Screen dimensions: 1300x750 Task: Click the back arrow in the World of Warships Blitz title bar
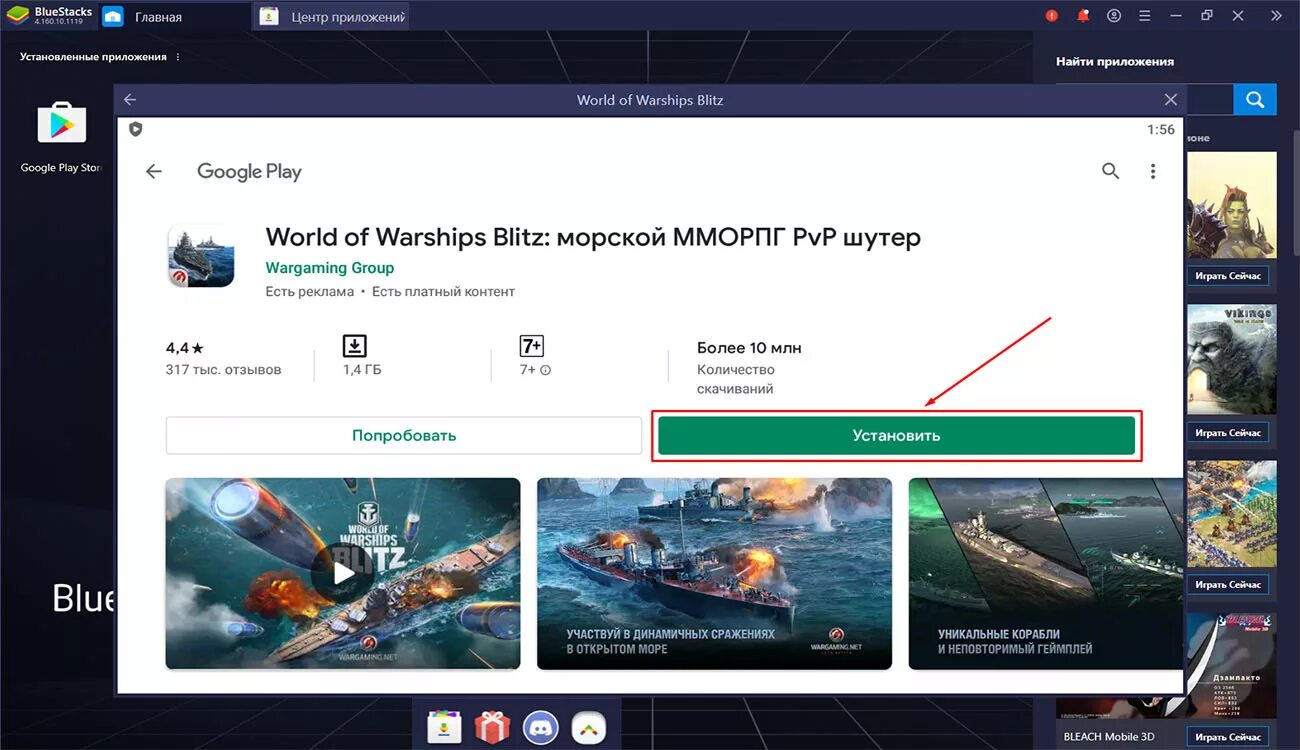point(130,100)
